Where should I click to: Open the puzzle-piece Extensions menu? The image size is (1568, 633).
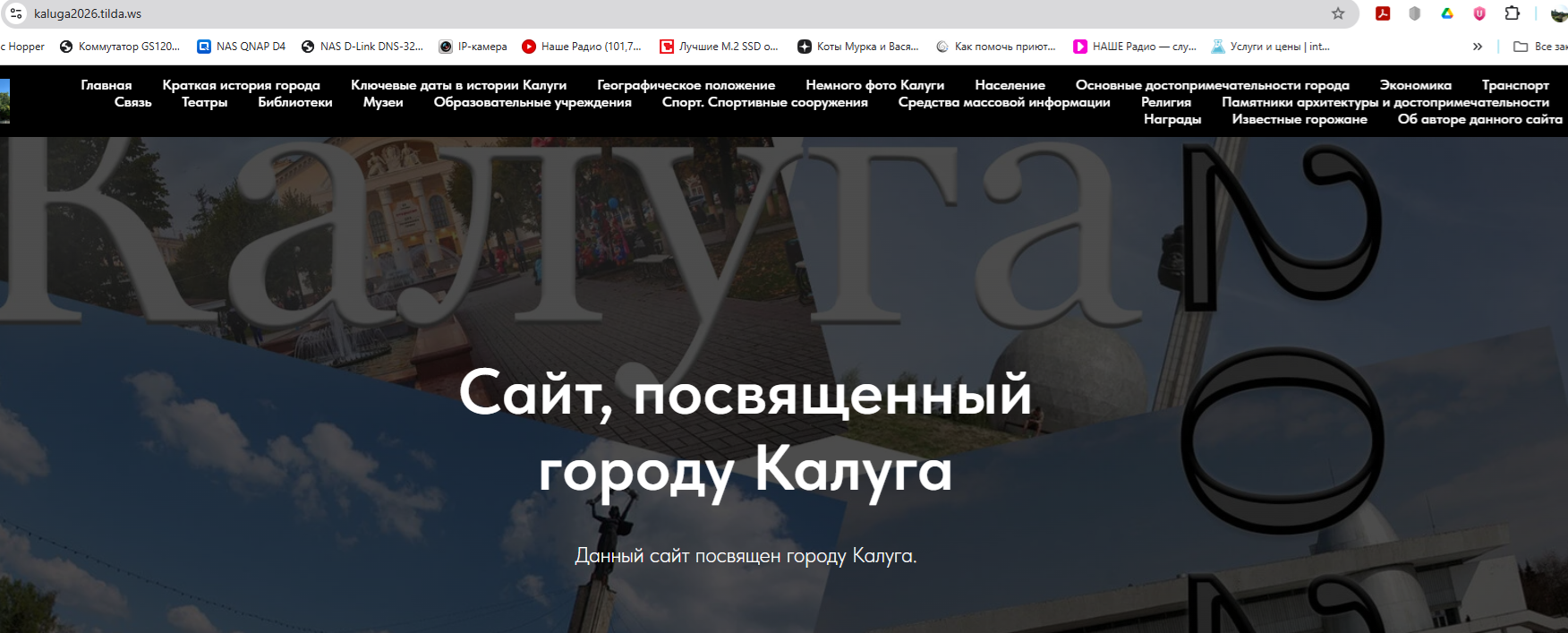(1513, 13)
